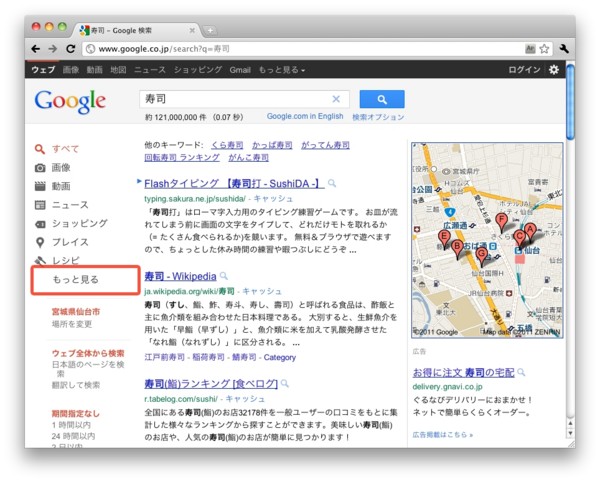This screenshot has width=600, height=482.
Task: Preview 寿司の宅配 ad with magnifier icon
Action: [521, 372]
